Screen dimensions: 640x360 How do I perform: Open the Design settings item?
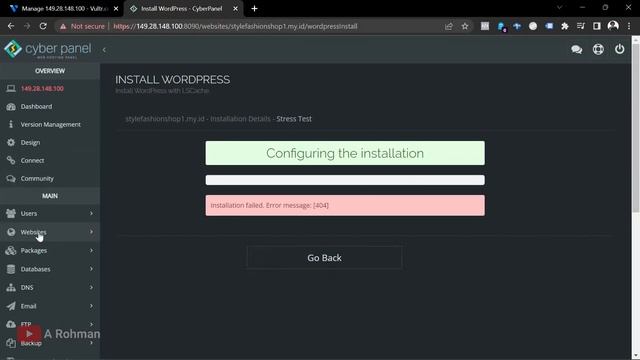click(30, 142)
